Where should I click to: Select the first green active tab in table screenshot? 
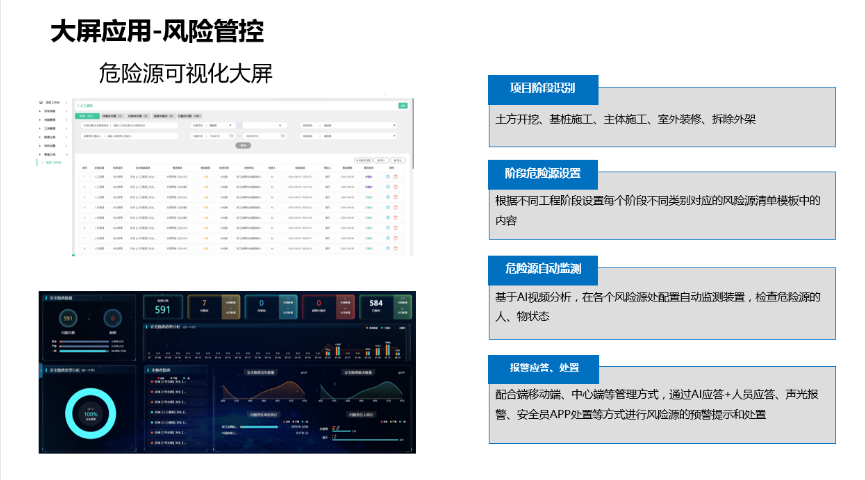click(x=86, y=116)
